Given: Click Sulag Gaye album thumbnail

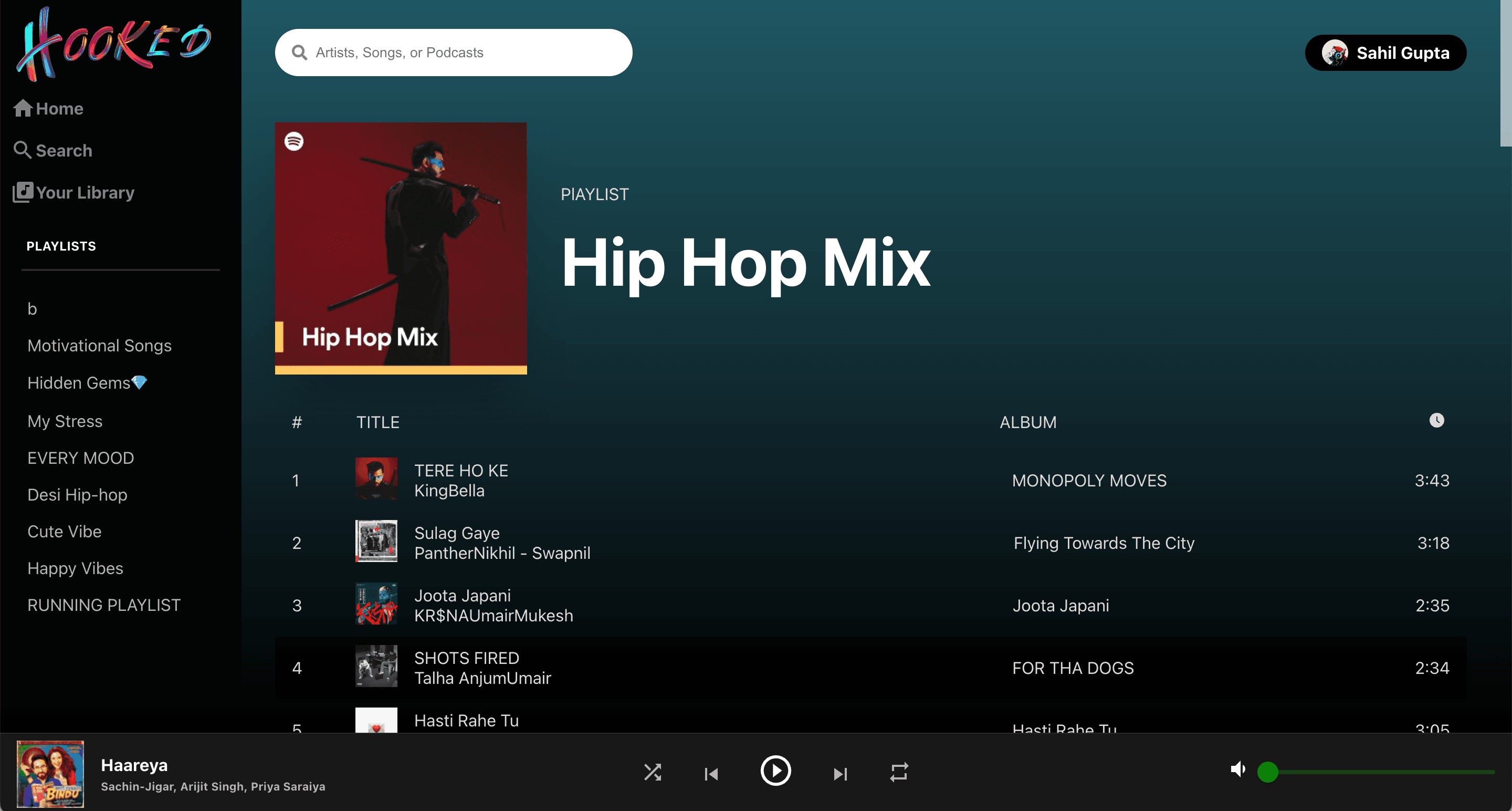Looking at the screenshot, I should 376,541.
